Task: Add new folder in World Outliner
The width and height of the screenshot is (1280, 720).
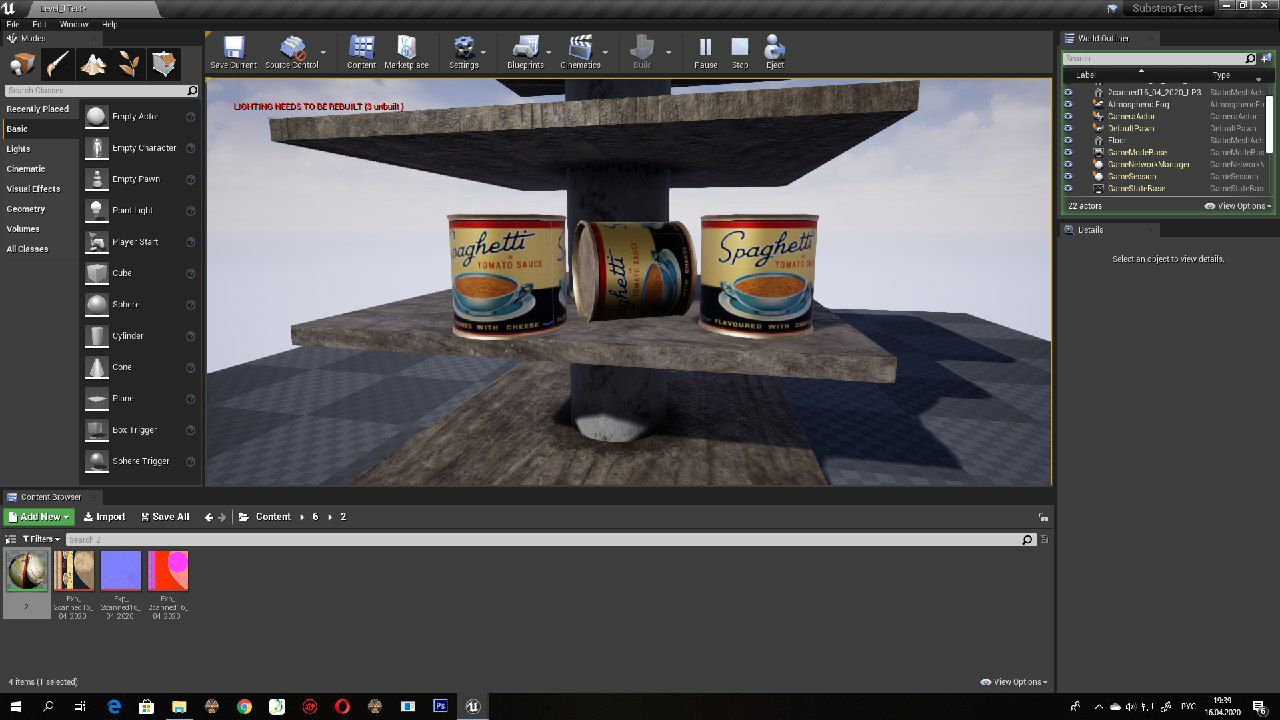Action: point(1268,58)
